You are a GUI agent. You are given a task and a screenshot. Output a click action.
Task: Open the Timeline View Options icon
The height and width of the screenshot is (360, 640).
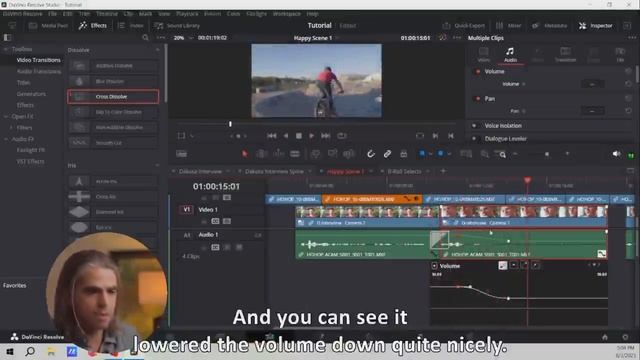point(182,154)
